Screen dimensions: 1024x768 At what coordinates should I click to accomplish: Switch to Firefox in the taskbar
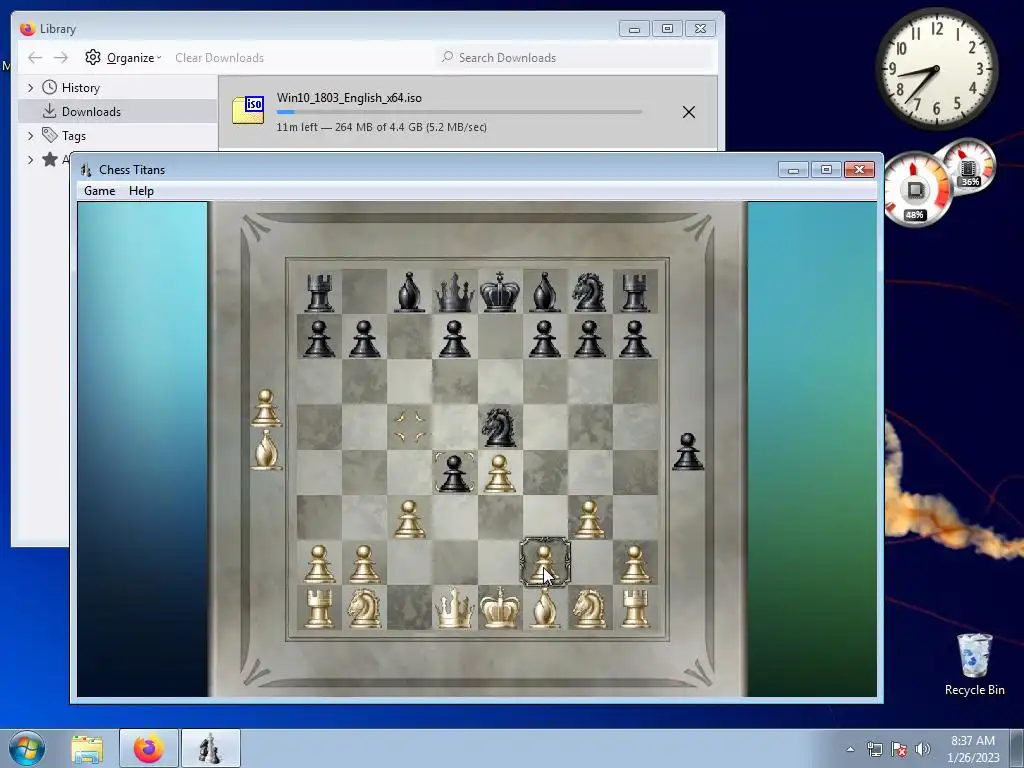tap(149, 748)
